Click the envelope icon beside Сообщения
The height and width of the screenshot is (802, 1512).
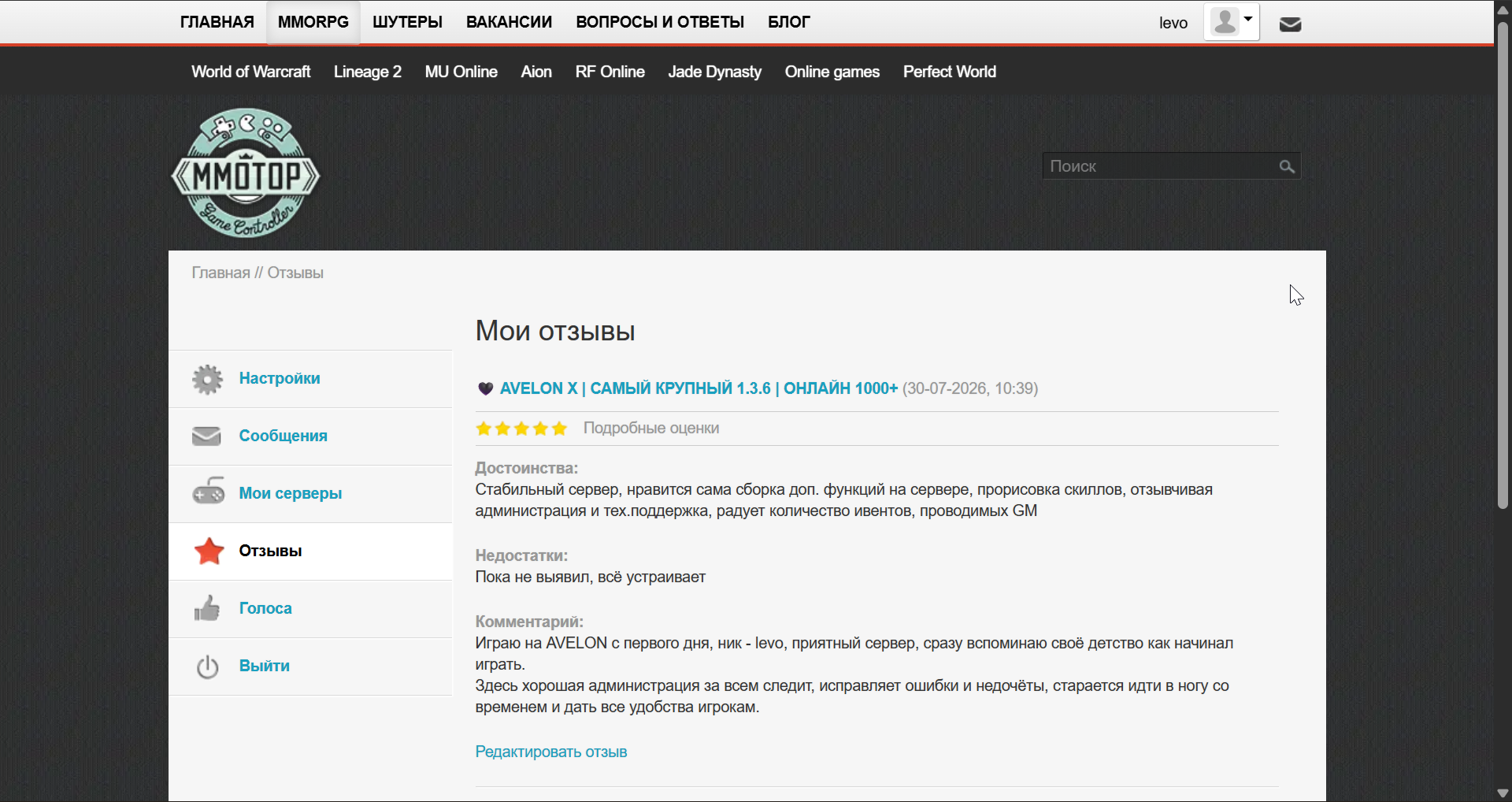(x=206, y=436)
